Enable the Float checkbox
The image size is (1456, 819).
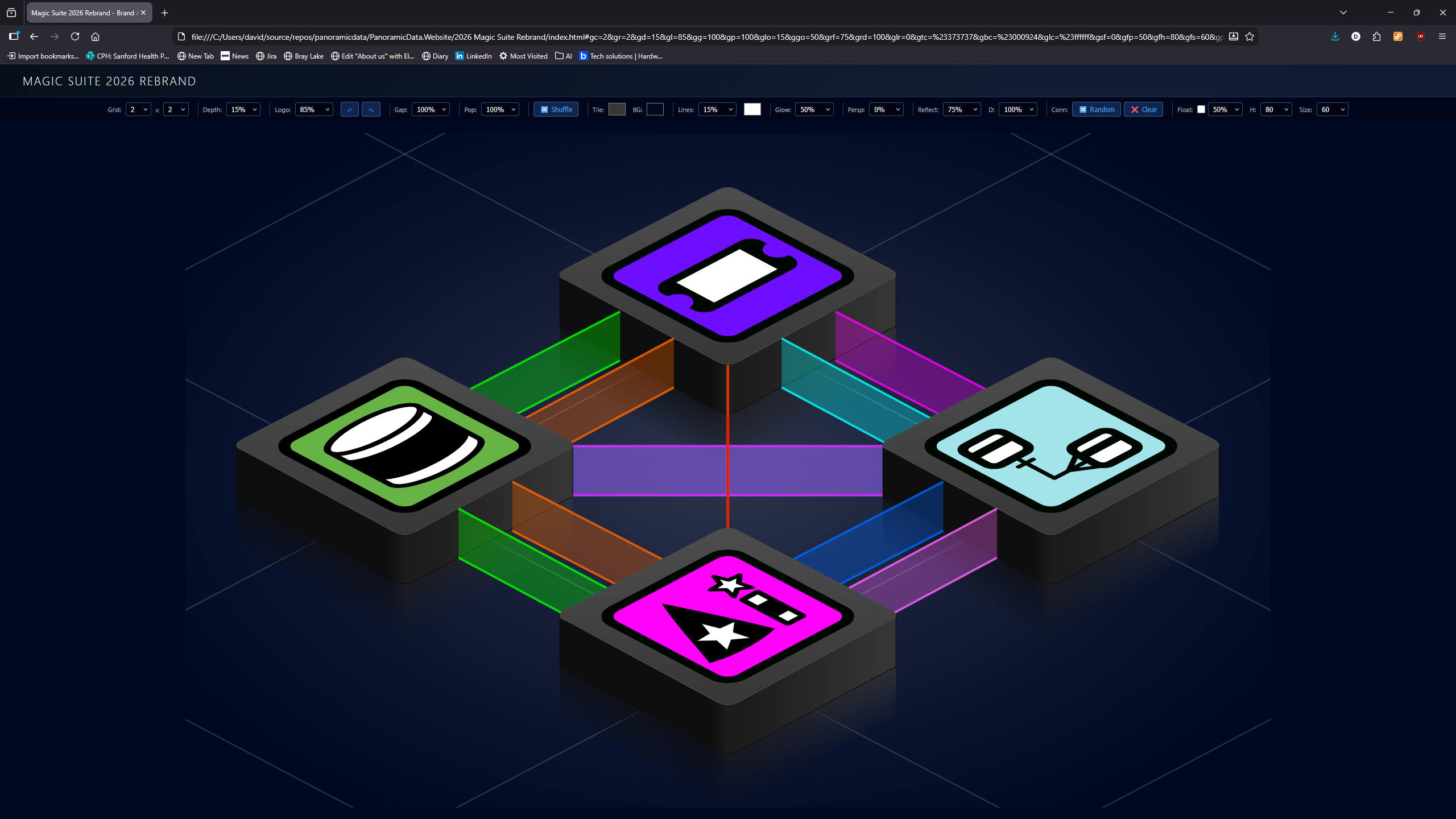[1201, 110]
